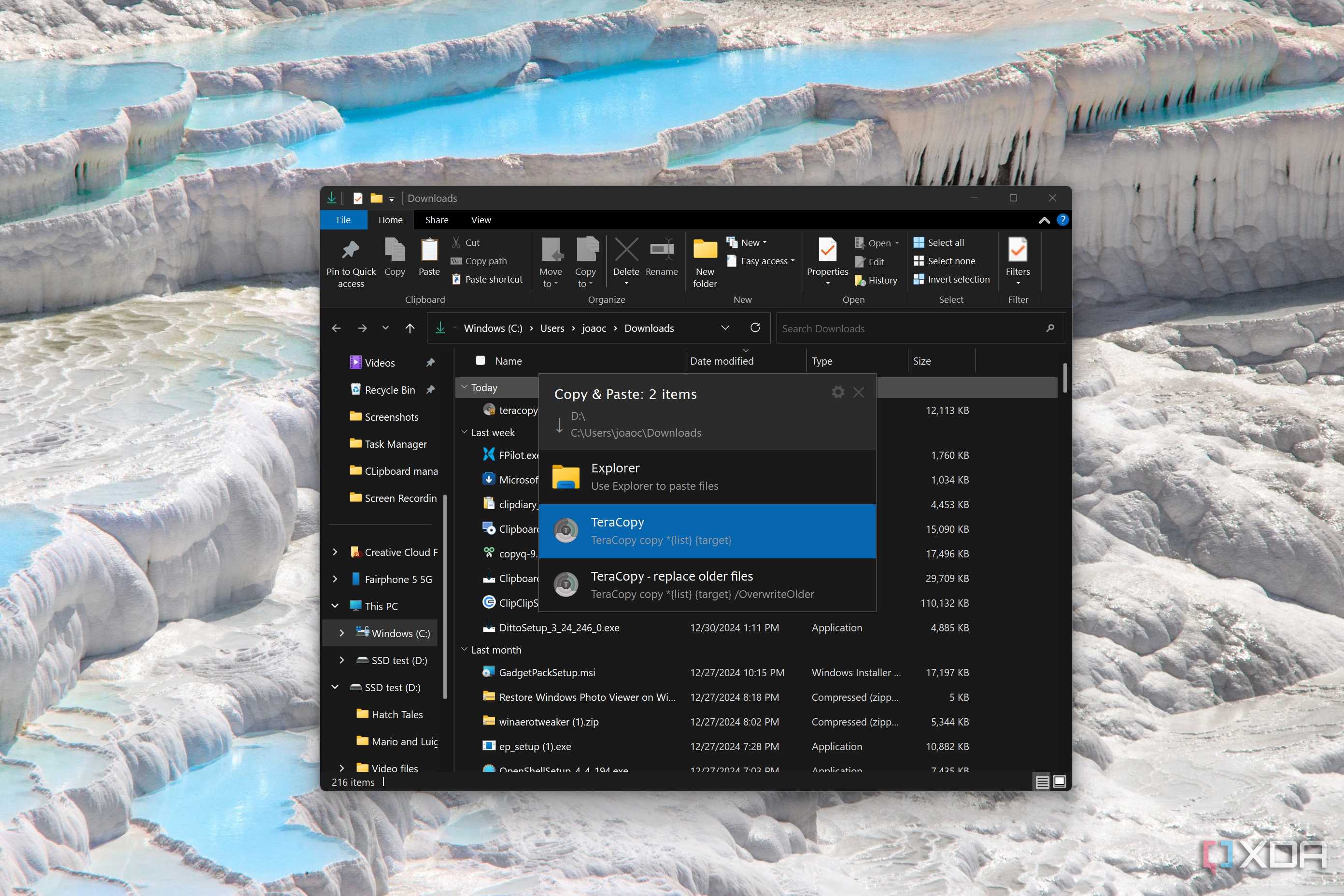Click Select all button
The image size is (1344, 896).
(938, 243)
